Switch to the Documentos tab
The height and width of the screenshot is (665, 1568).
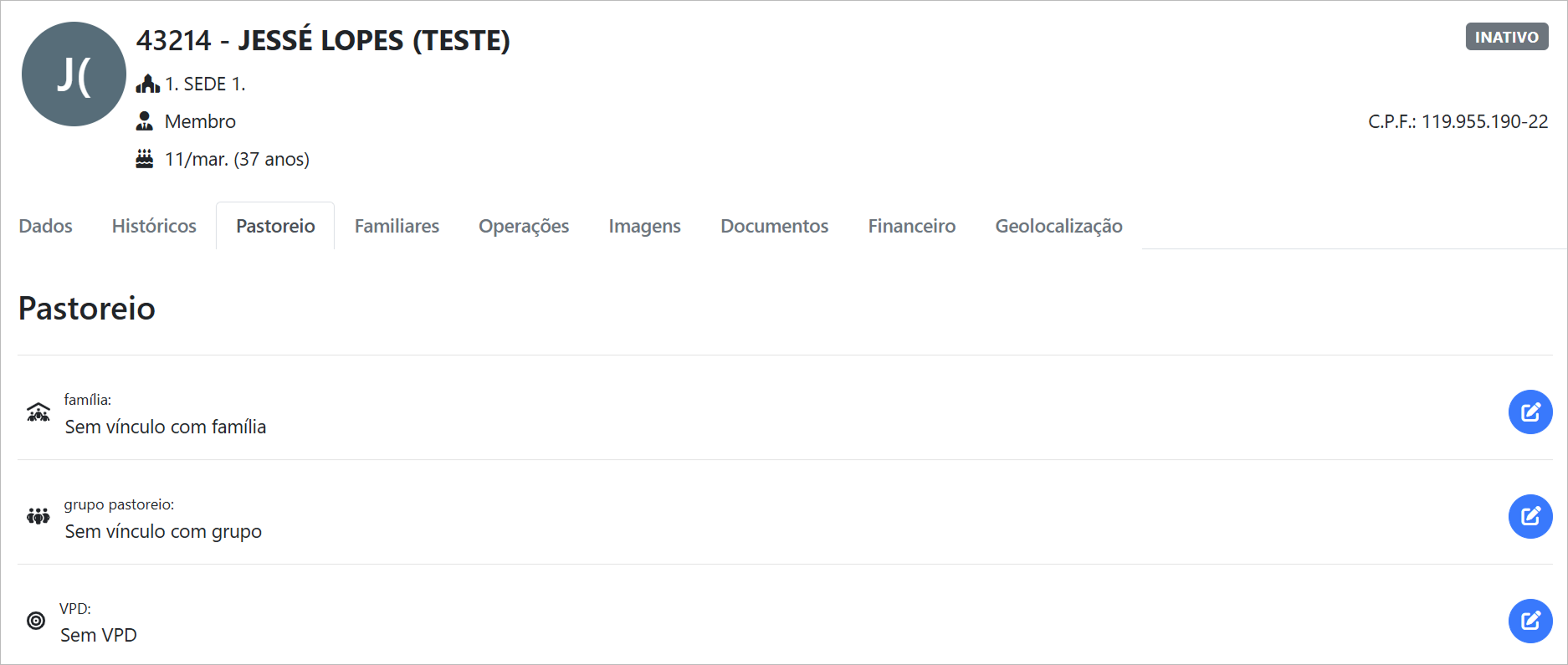[x=774, y=226]
